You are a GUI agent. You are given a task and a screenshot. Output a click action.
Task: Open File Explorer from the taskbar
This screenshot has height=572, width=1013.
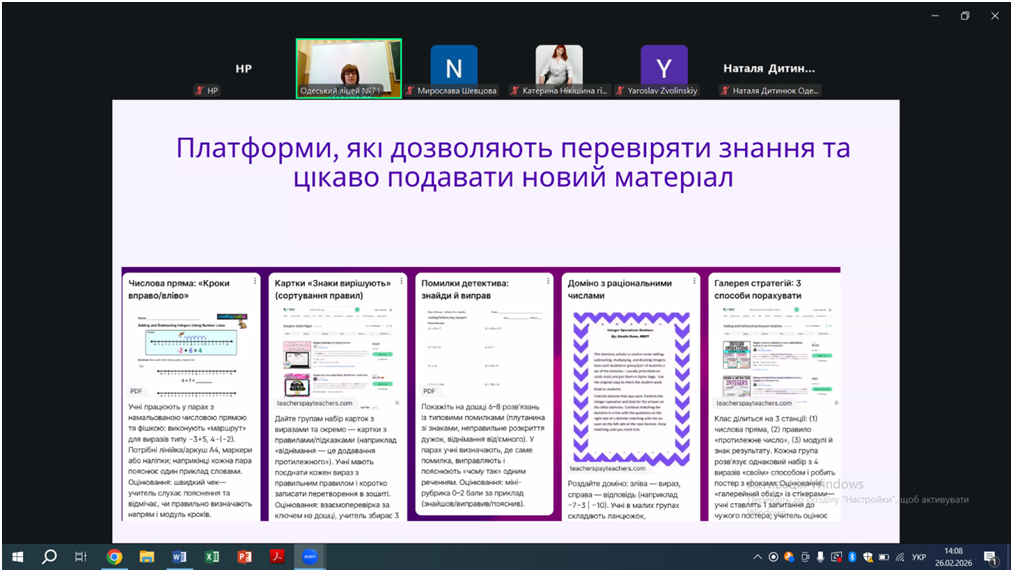[x=147, y=557]
